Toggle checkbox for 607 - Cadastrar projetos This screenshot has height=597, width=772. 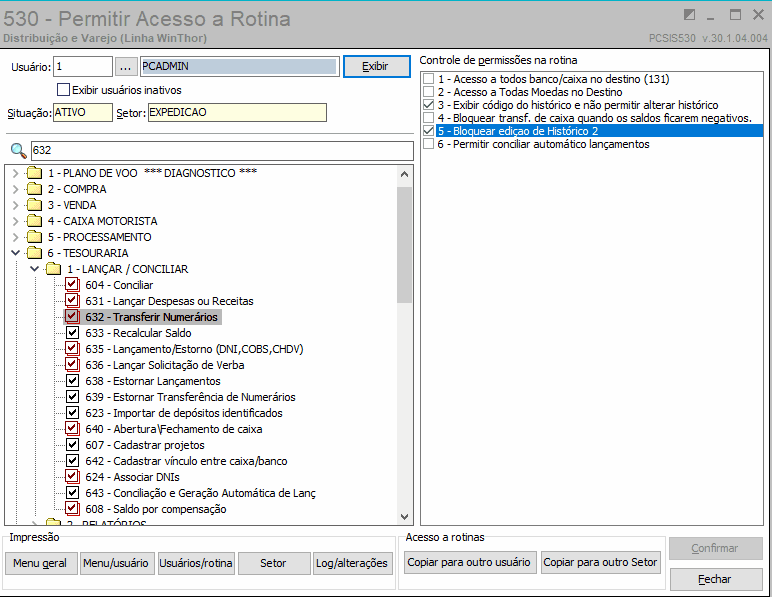(x=72, y=444)
